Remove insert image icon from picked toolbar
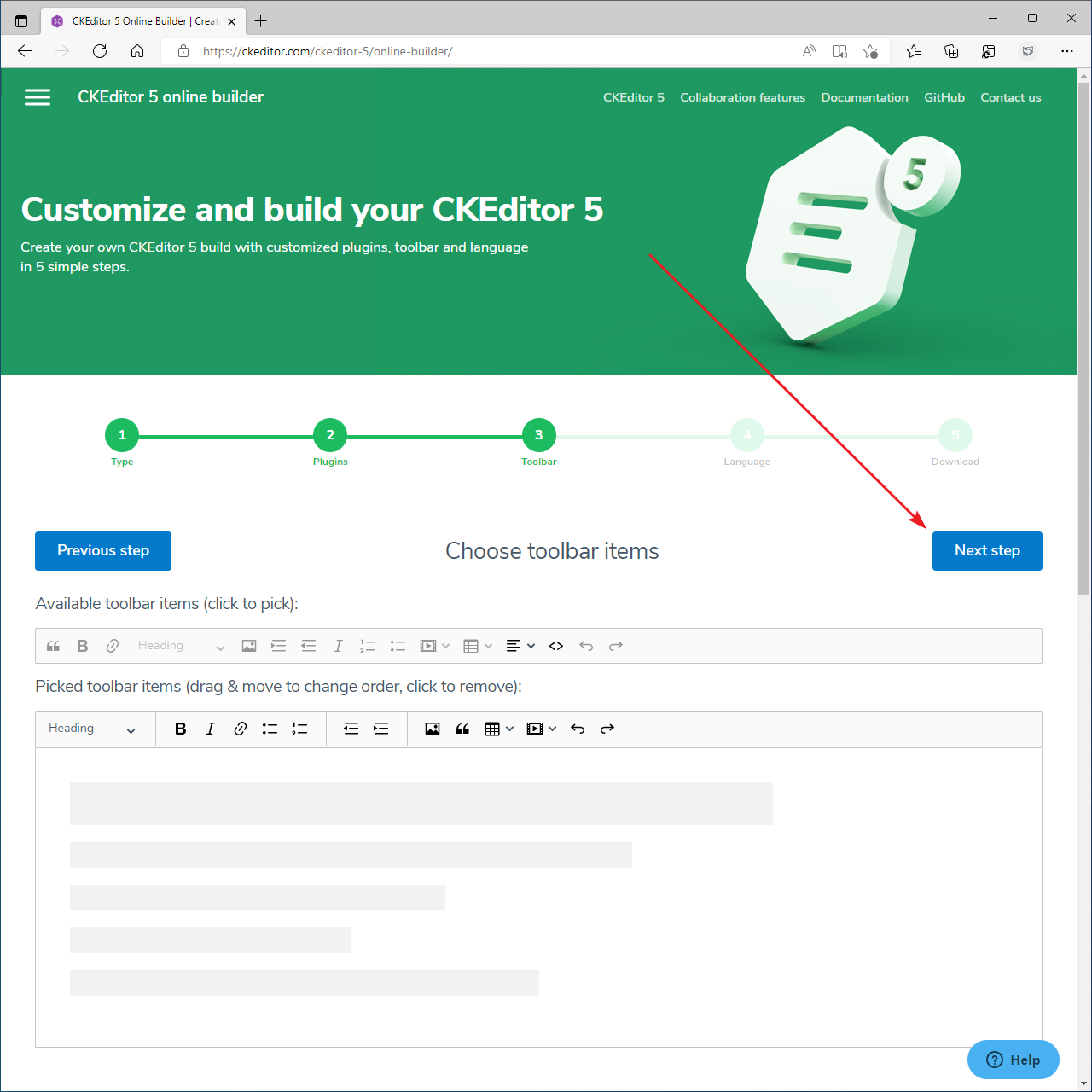This screenshot has width=1092, height=1092. pos(433,729)
